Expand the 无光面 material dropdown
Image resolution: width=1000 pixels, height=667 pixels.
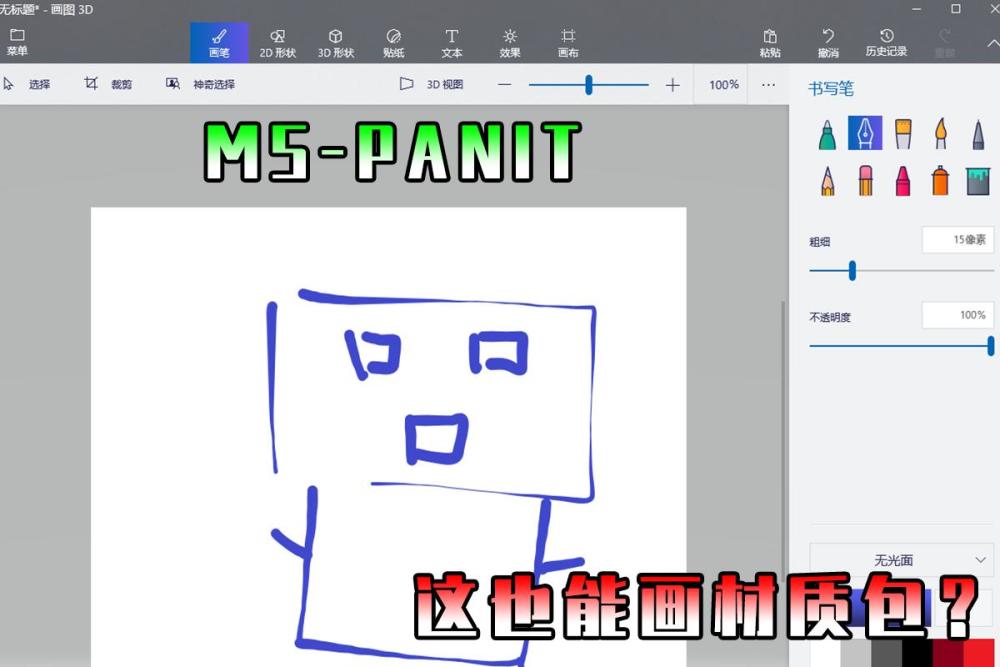click(901, 560)
